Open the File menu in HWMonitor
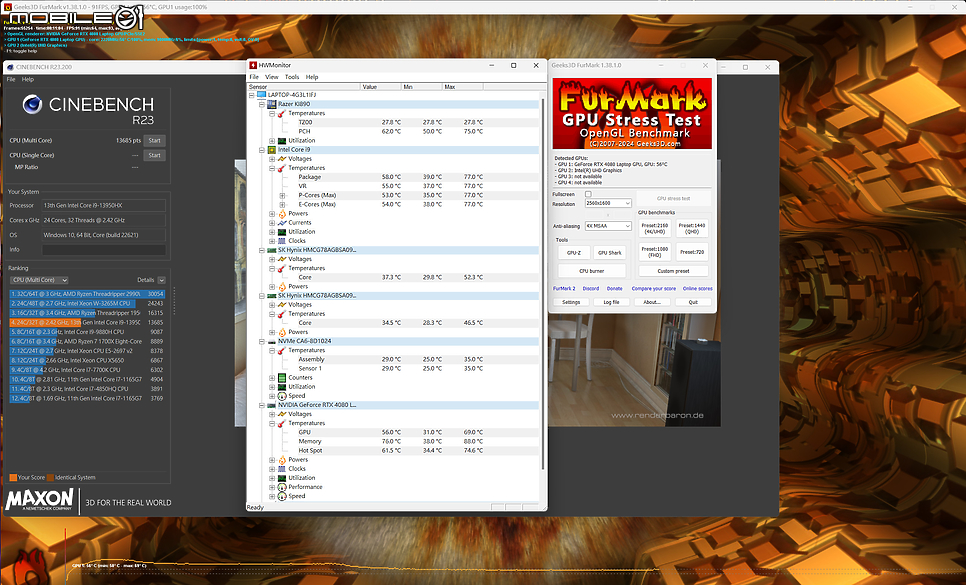 (x=254, y=77)
